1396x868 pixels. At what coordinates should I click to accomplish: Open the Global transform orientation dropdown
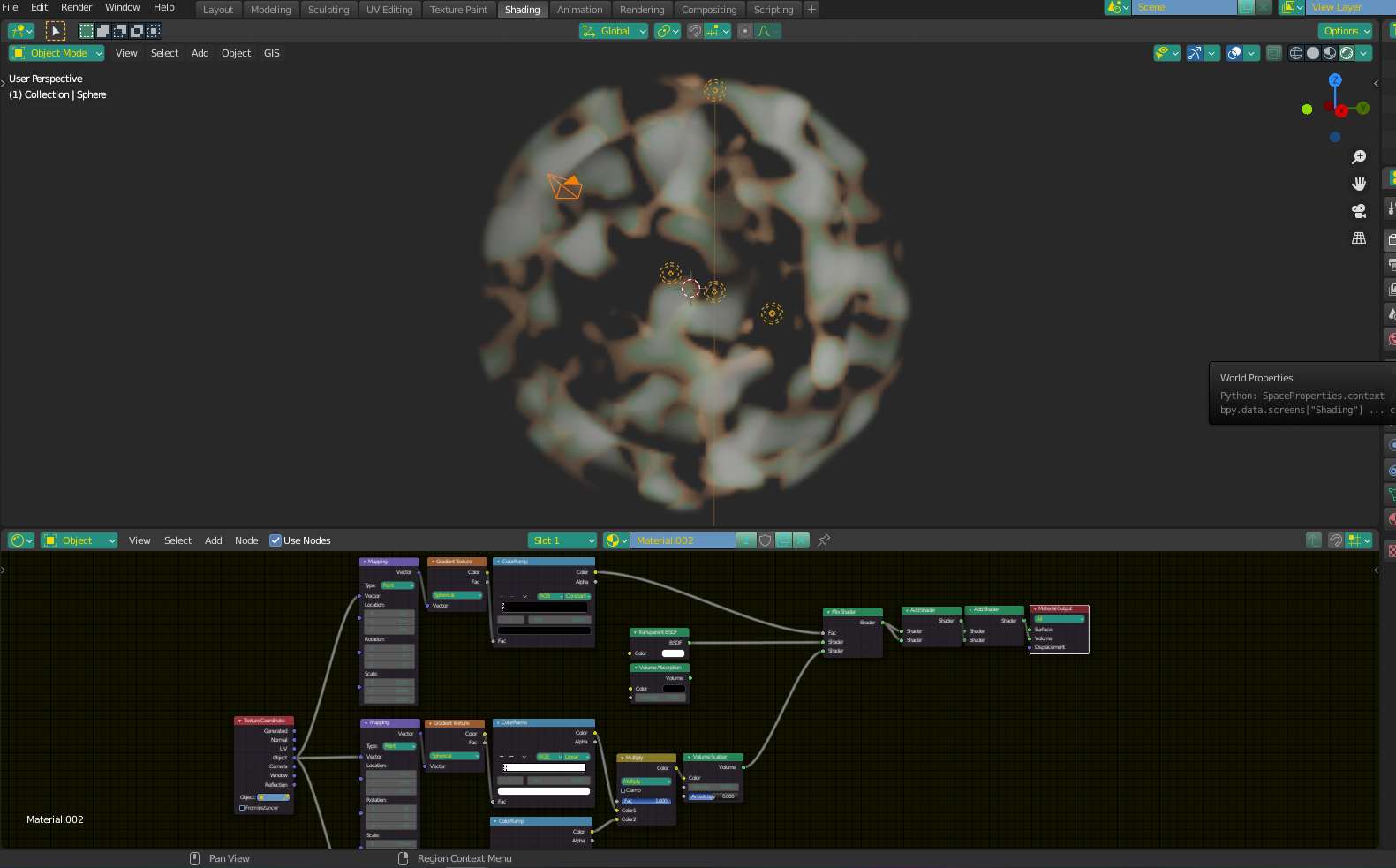point(614,31)
